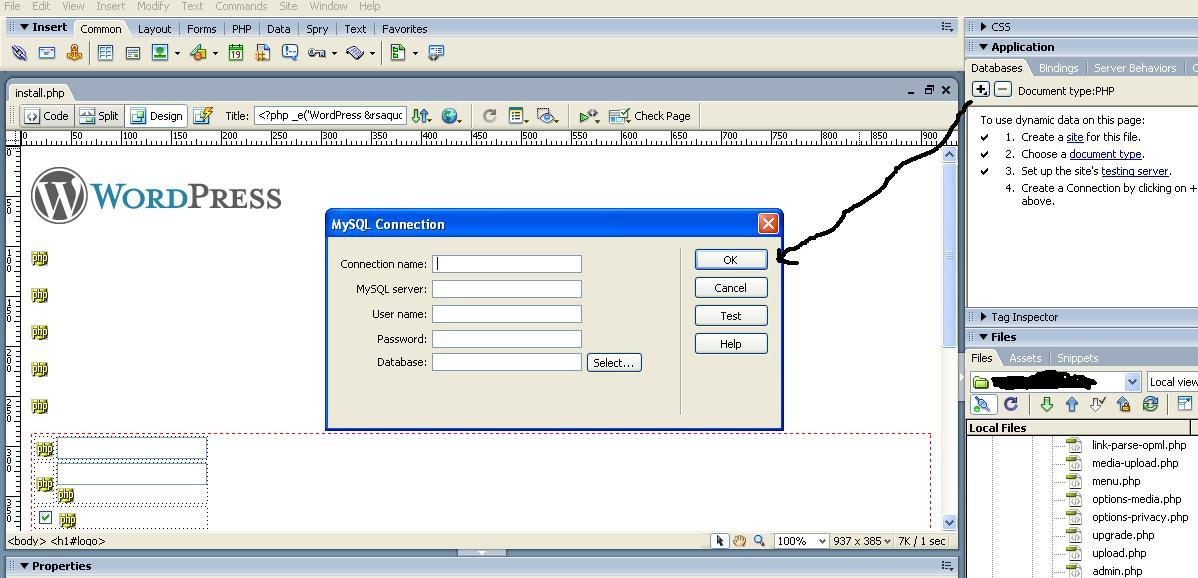
Task: Click the testing server link
Action: (1135, 171)
